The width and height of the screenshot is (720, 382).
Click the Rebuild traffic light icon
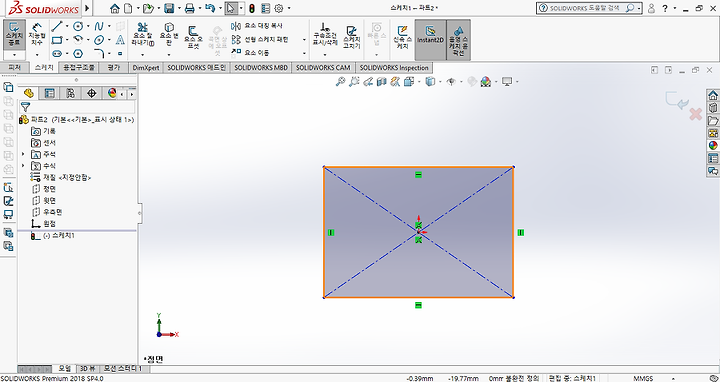(x=252, y=8)
